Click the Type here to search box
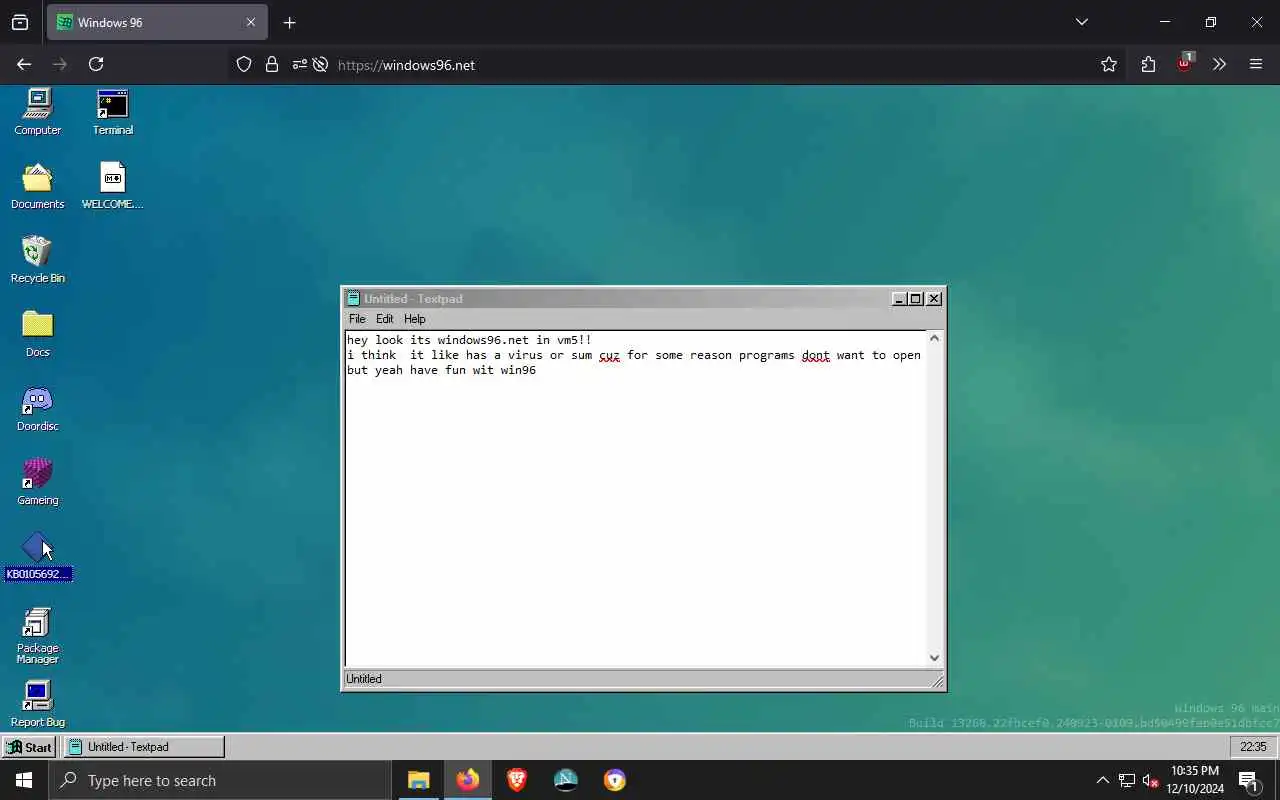Image resolution: width=1280 pixels, height=800 pixels. coord(220,781)
